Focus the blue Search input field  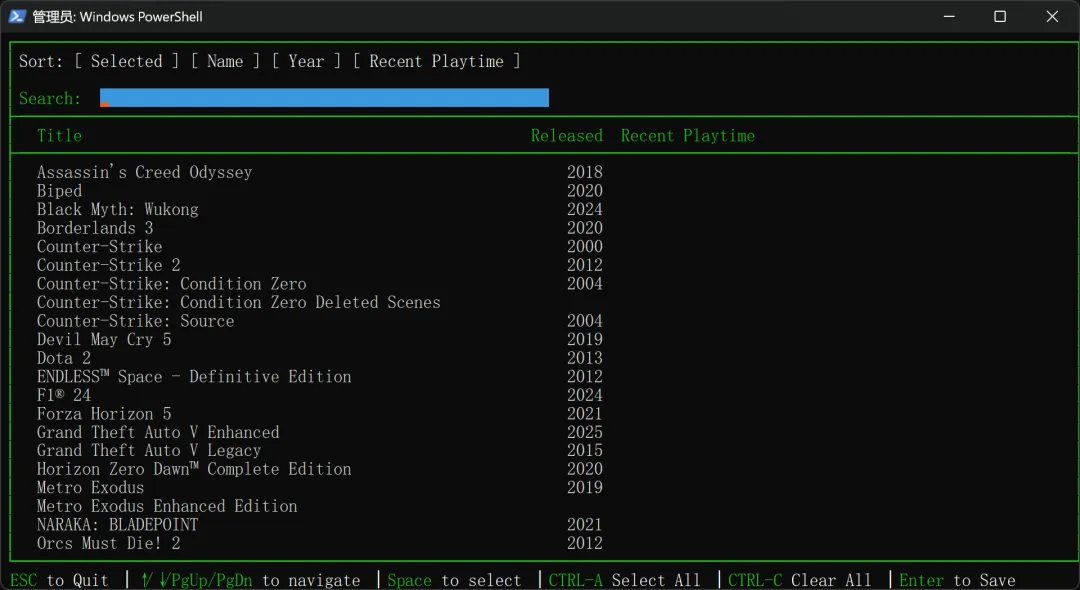click(324, 98)
